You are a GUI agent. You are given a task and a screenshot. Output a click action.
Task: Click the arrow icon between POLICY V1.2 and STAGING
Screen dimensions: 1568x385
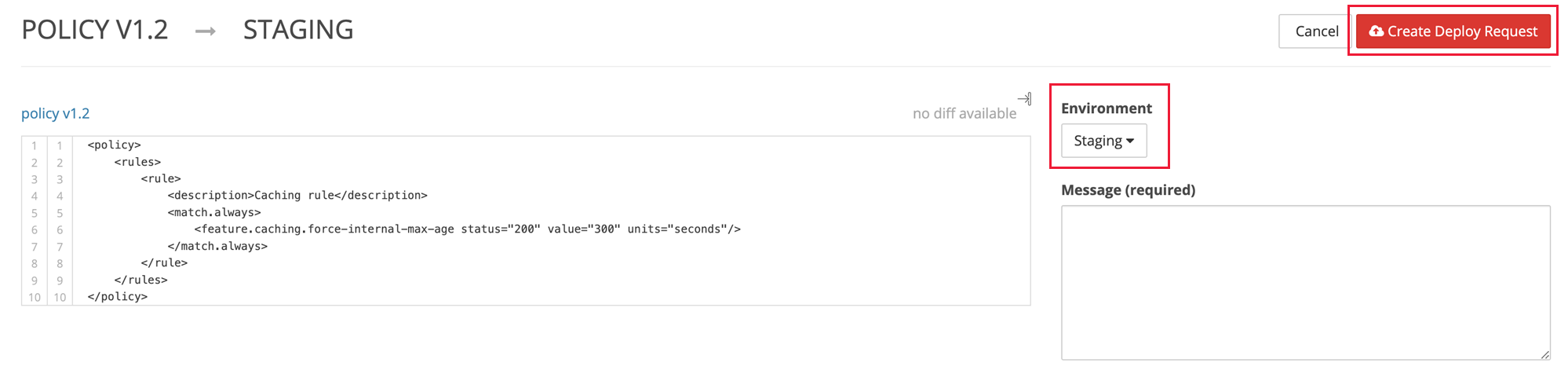(206, 31)
